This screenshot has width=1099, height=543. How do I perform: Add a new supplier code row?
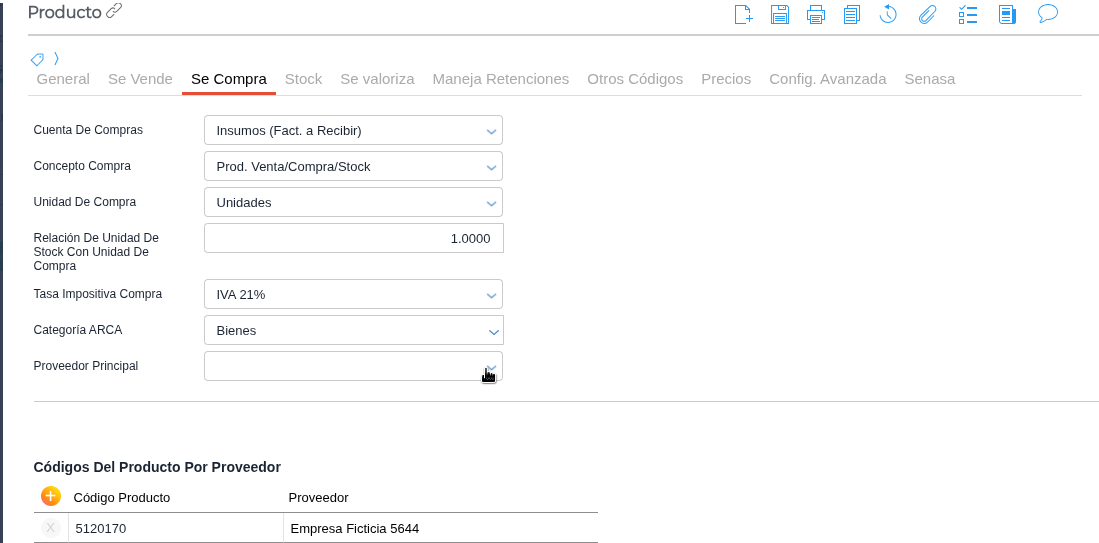click(51, 495)
